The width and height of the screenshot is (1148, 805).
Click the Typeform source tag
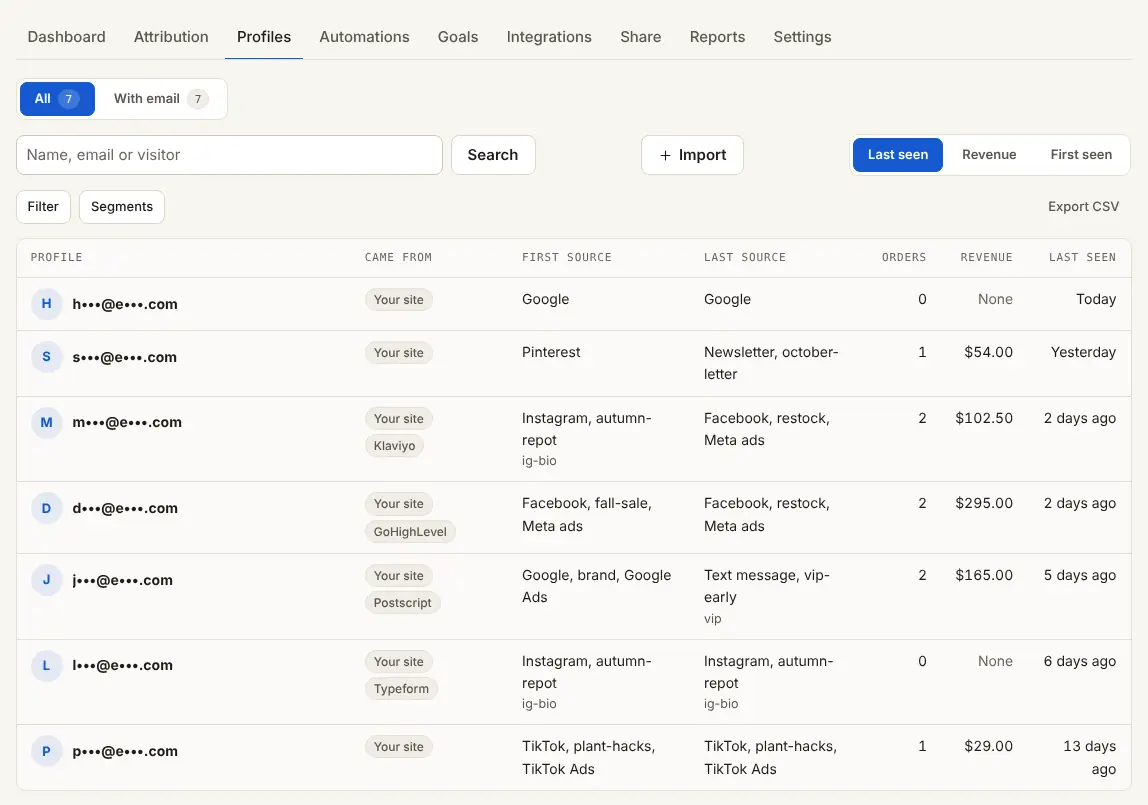pyautogui.click(x=401, y=689)
